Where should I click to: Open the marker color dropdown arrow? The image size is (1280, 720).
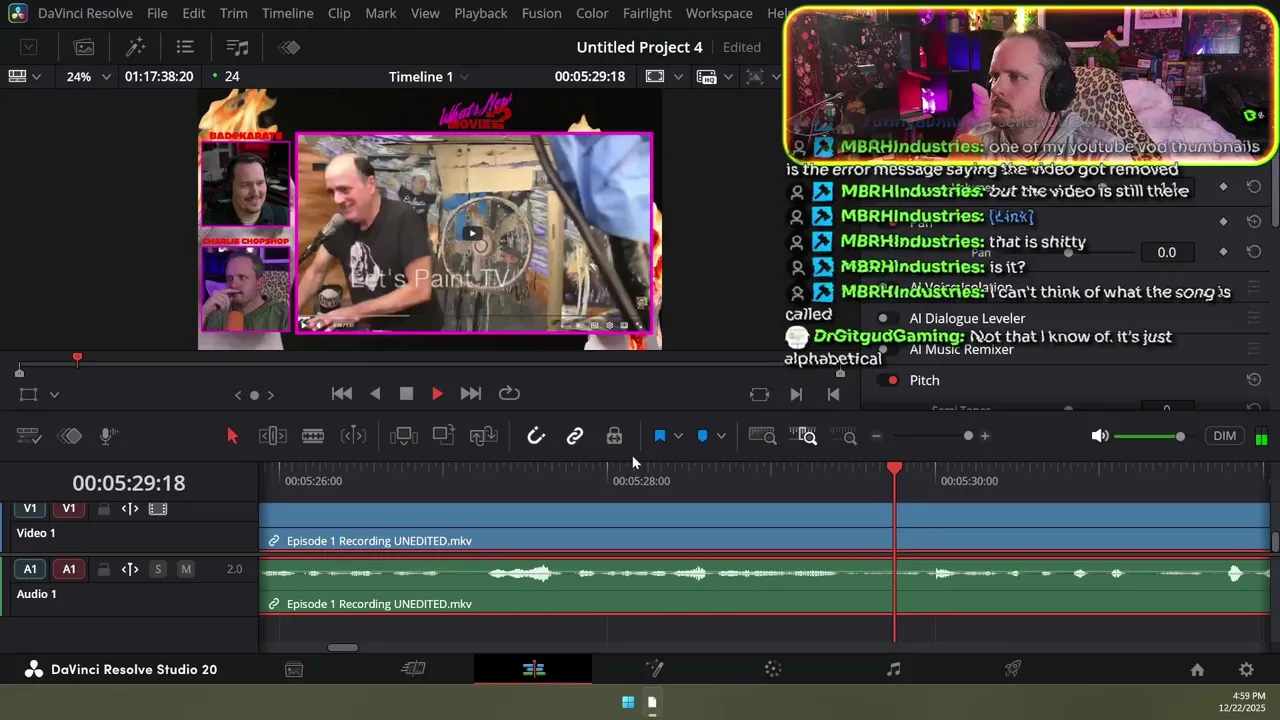tap(720, 436)
